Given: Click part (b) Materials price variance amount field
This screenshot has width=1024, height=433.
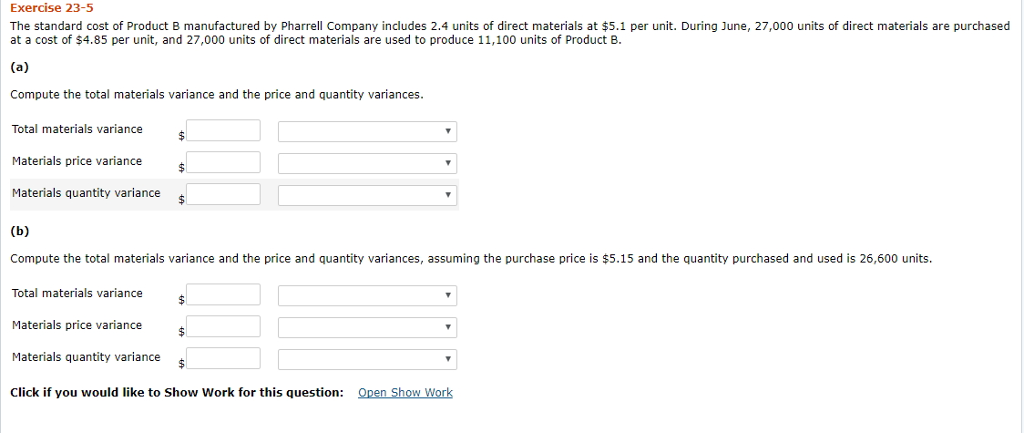Looking at the screenshot, I should [223, 326].
